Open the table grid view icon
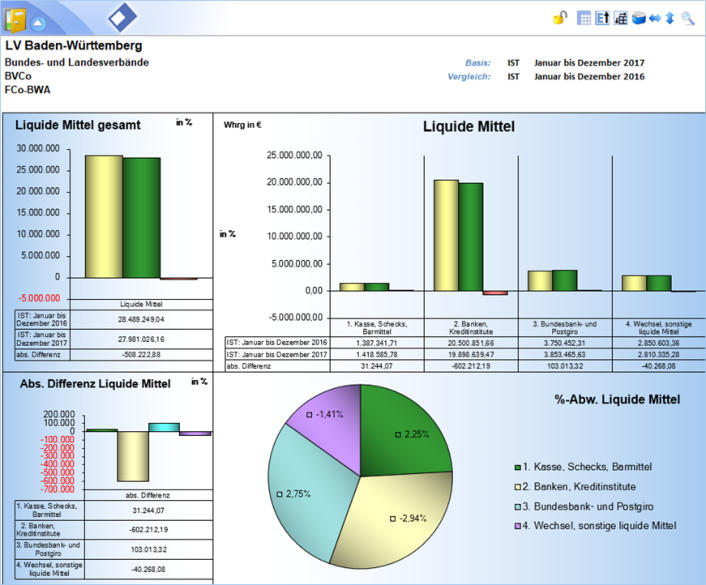The width and height of the screenshot is (706, 585). click(x=585, y=17)
